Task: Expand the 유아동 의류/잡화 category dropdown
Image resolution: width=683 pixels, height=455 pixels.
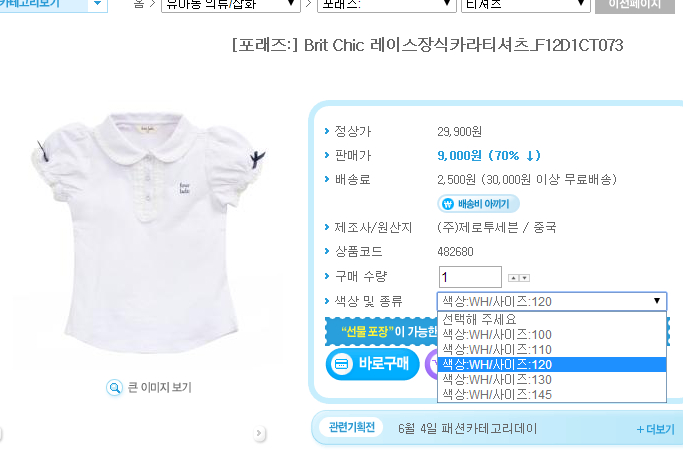Action: coord(231,4)
